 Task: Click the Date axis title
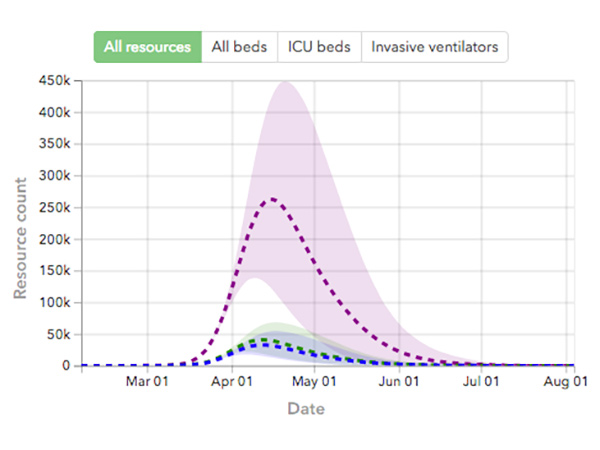tap(305, 409)
